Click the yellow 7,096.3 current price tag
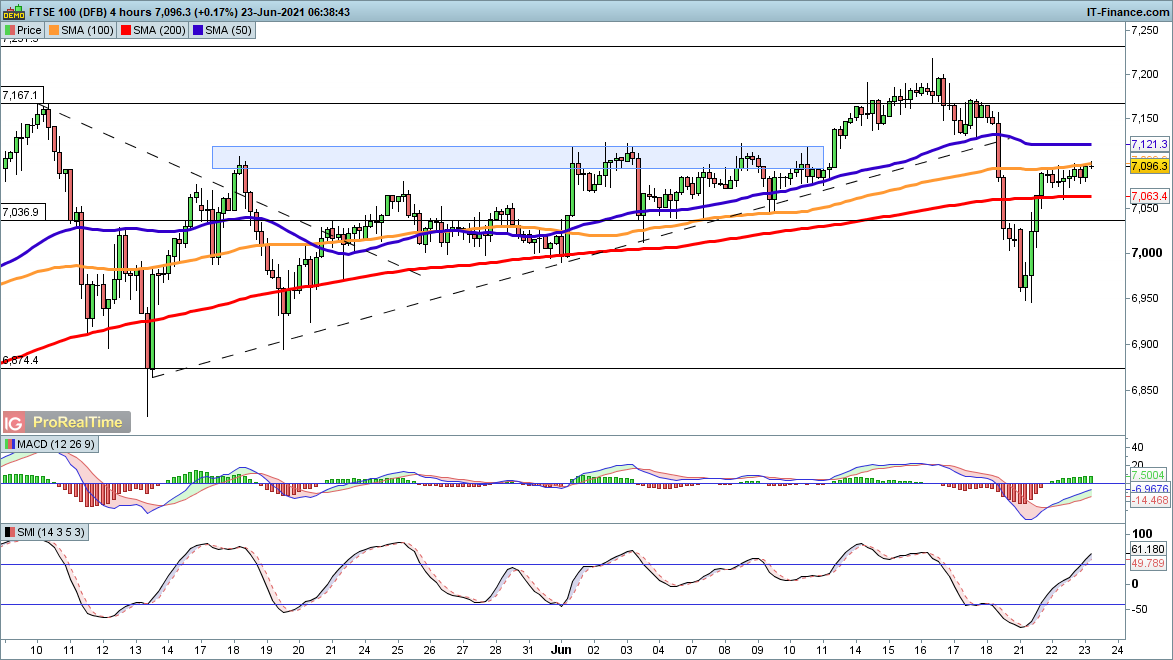The image size is (1173, 660). click(x=1149, y=165)
